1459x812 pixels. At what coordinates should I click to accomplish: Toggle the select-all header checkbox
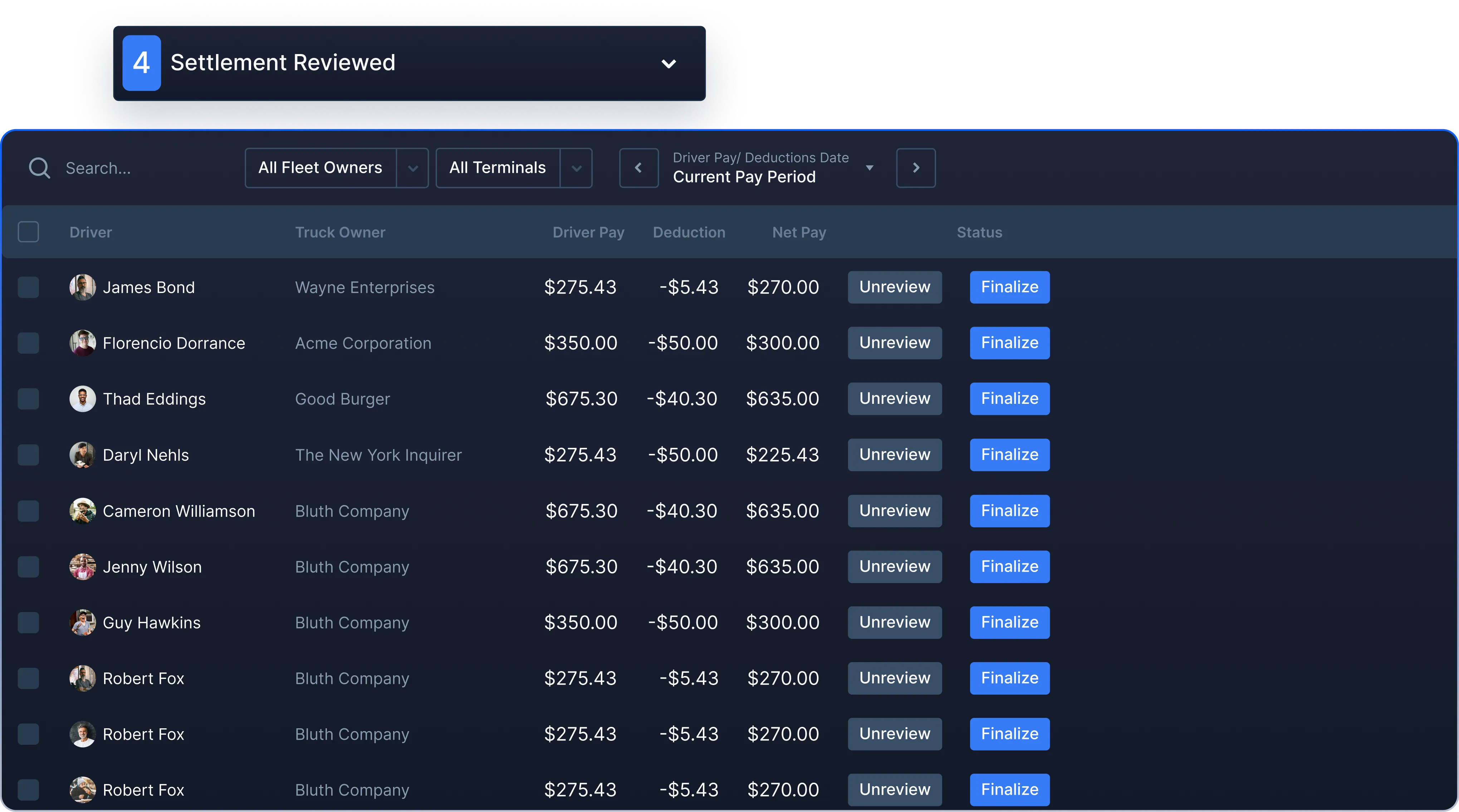(28, 232)
